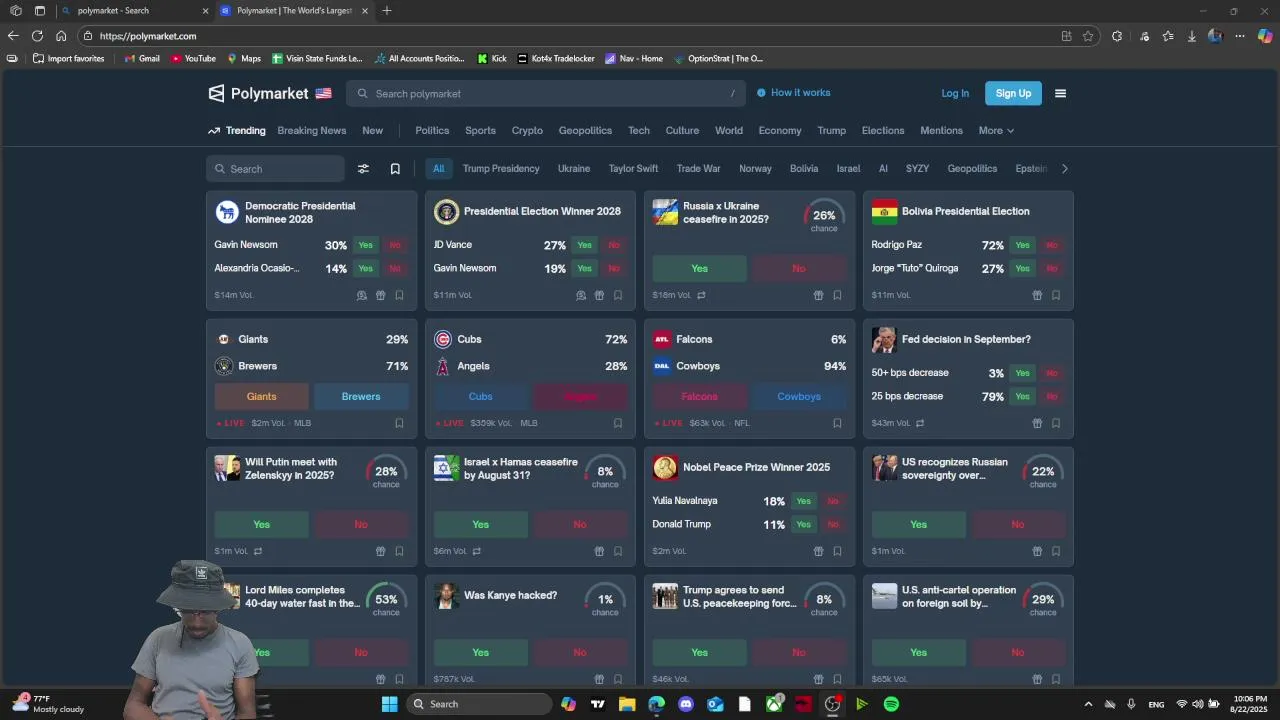This screenshot has width=1280, height=720.
Task: Open a new browser tab
Action: click(x=387, y=11)
